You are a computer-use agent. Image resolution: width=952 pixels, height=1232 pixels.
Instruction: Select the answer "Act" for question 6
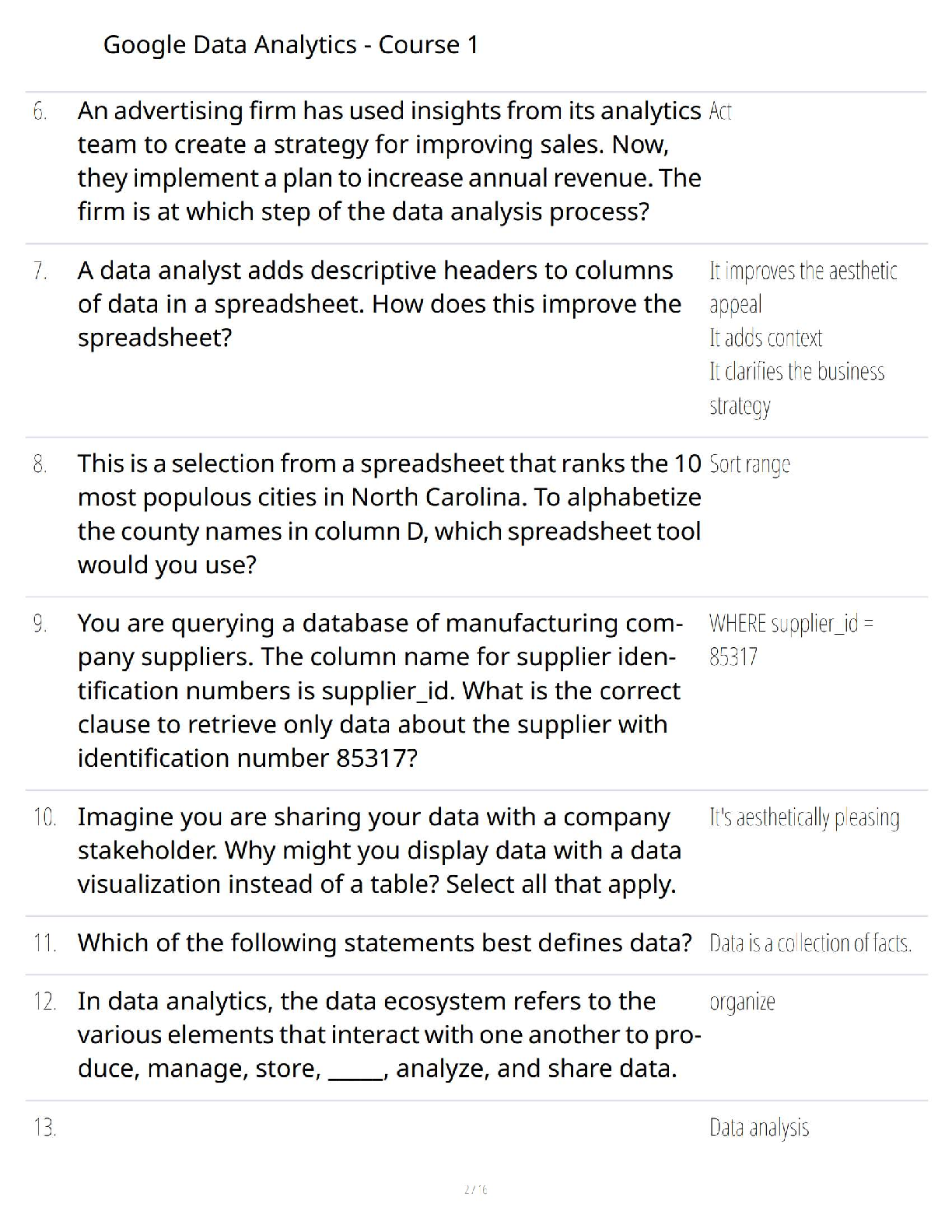(x=720, y=112)
